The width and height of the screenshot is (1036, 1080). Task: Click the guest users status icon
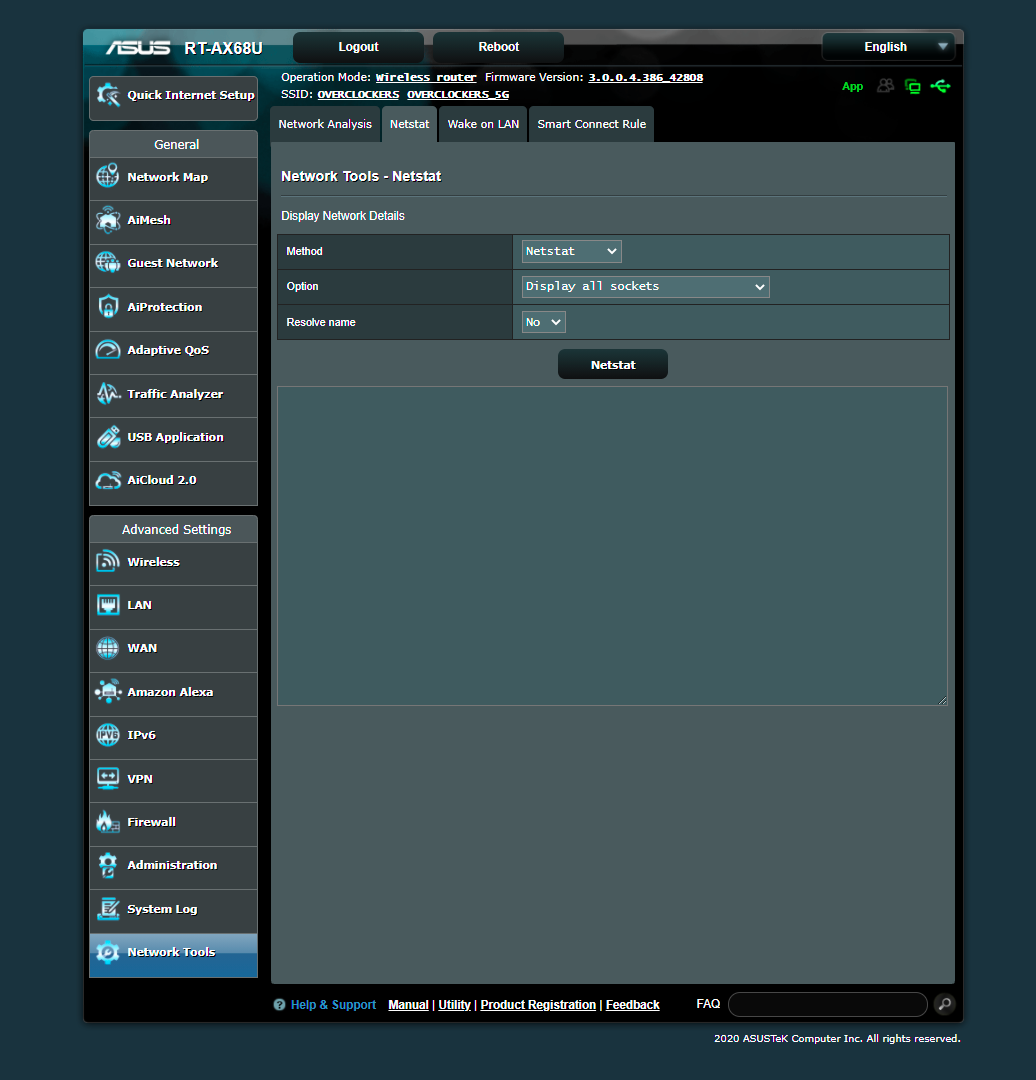tap(886, 86)
